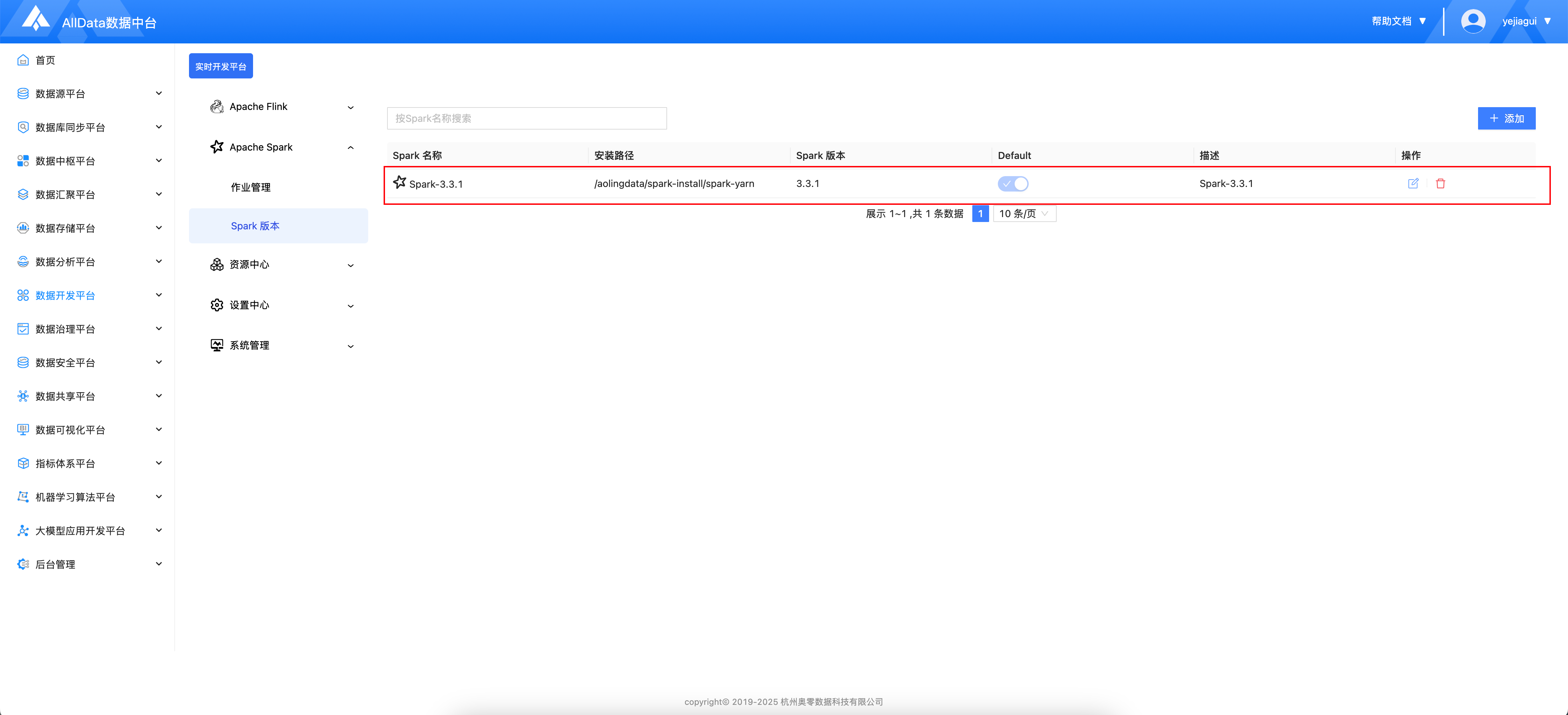Open the 作业管理 menu item
1568x715 pixels.
251,188
